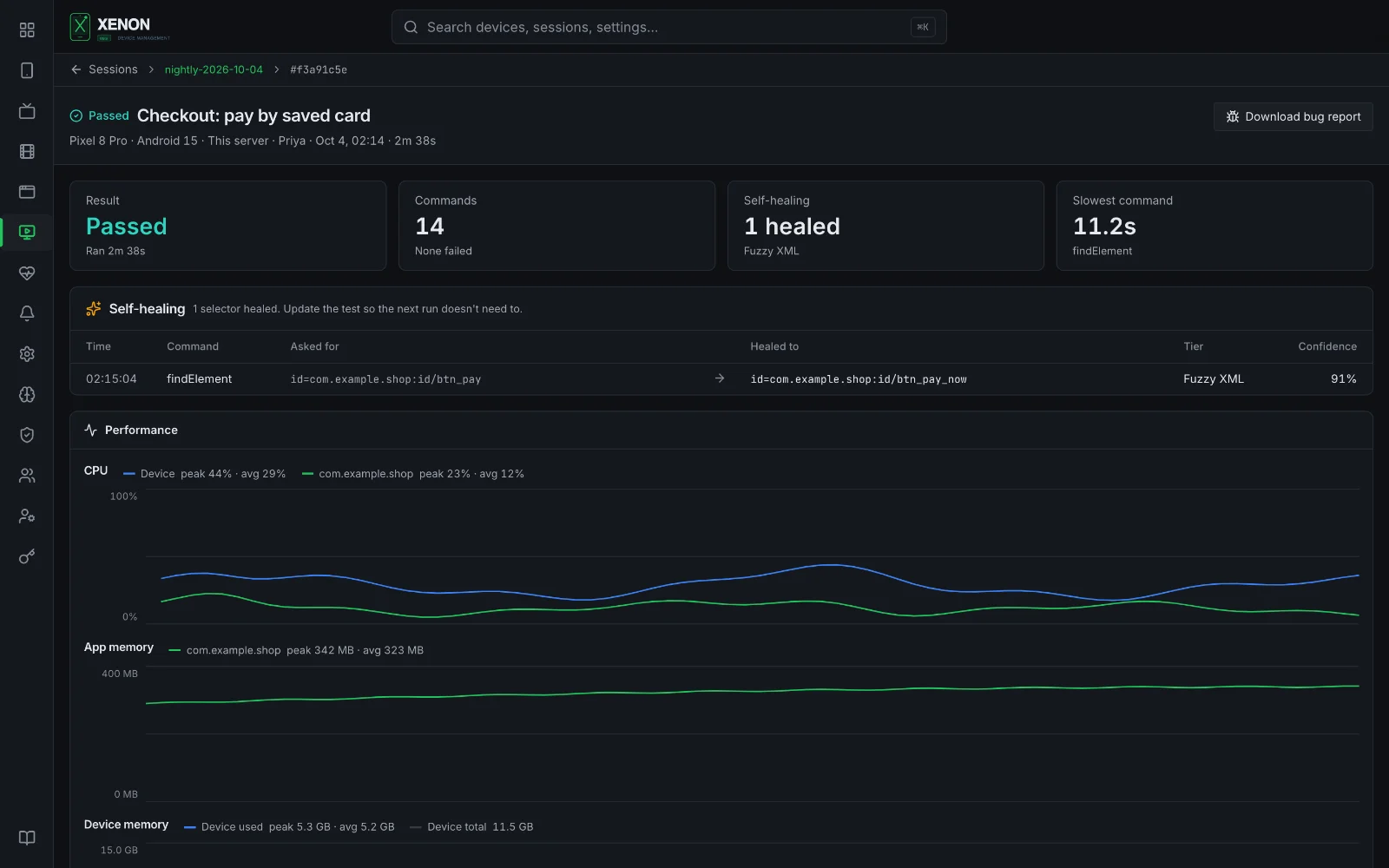Click the com.example.shop App memory legend
Image resolution: width=1389 pixels, height=868 pixels.
(296, 650)
